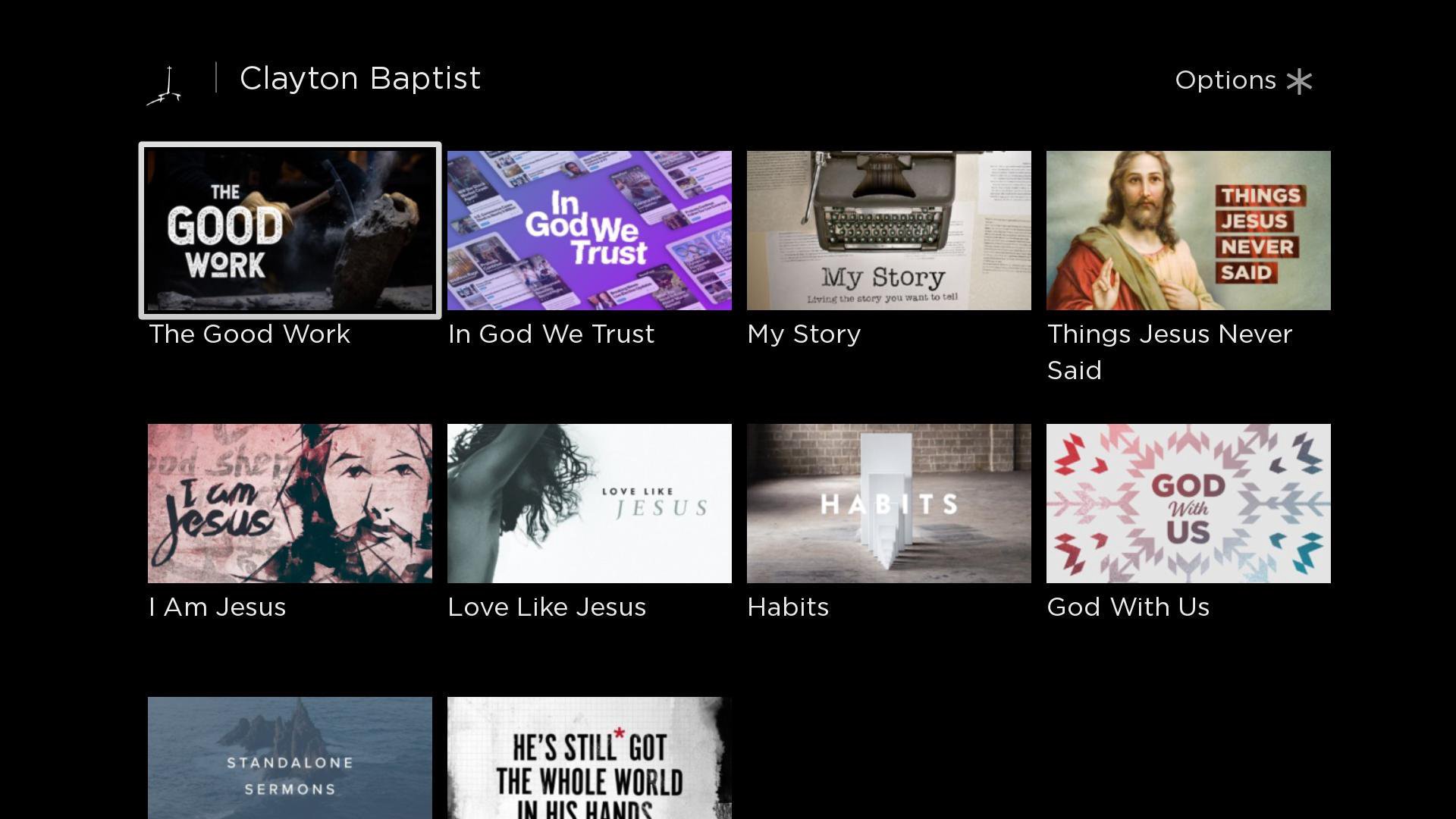Viewport: 1456px width, 819px height.
Task: Select the I Am Jesus thumbnail
Action: (290, 504)
